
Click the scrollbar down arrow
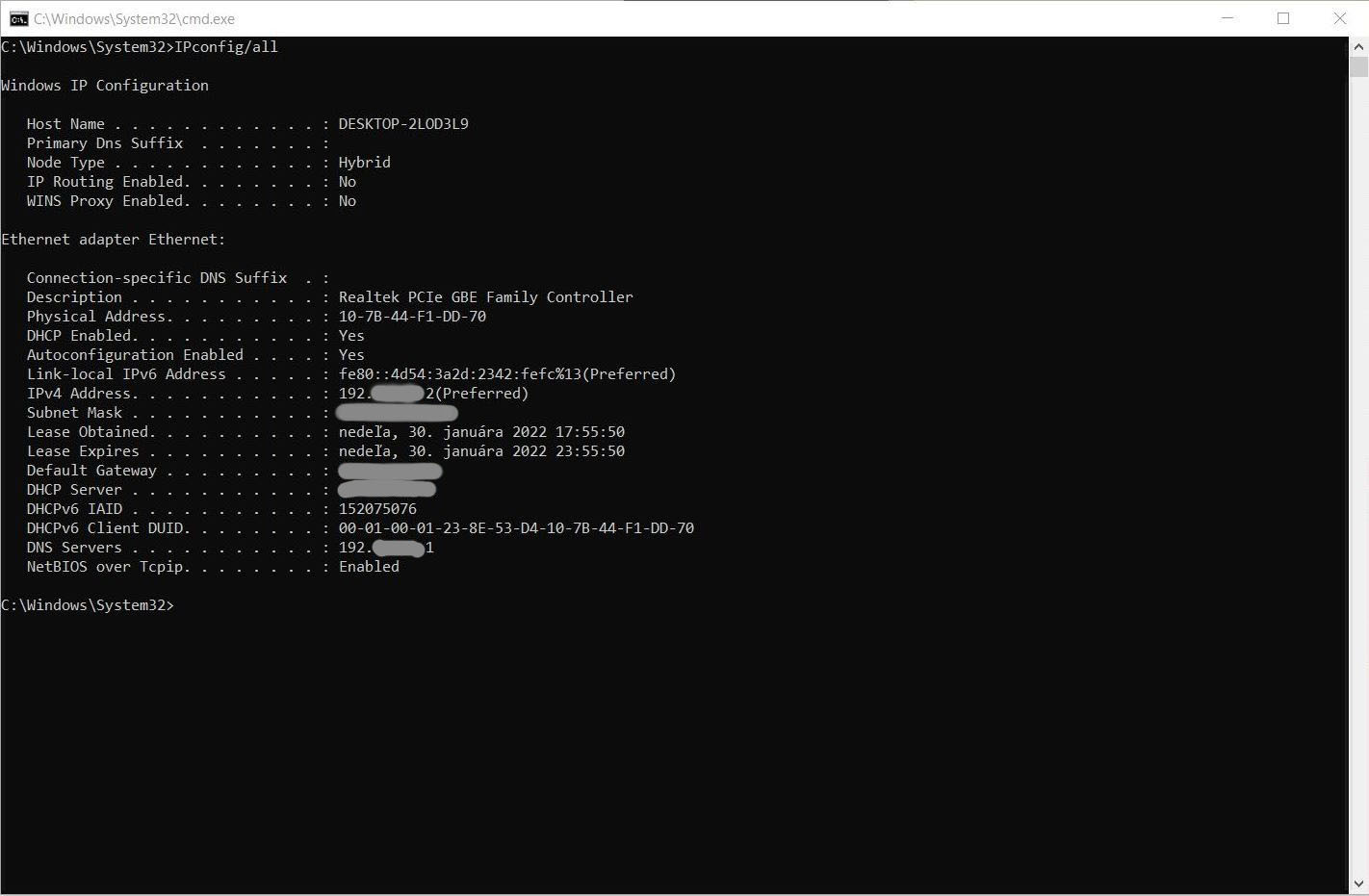coord(1358,883)
